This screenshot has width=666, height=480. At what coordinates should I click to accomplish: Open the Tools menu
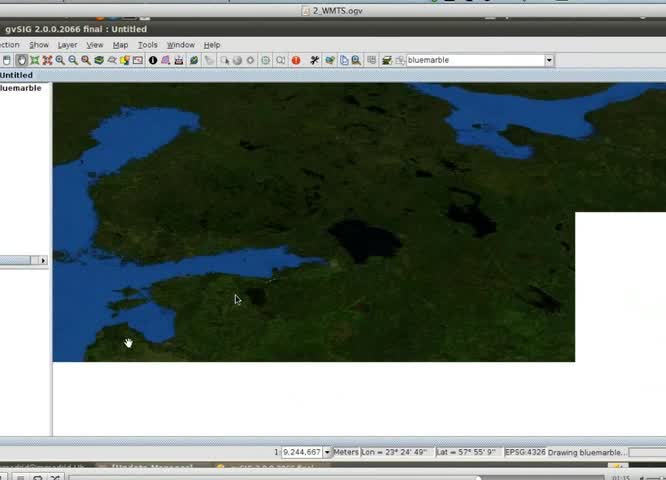click(147, 45)
